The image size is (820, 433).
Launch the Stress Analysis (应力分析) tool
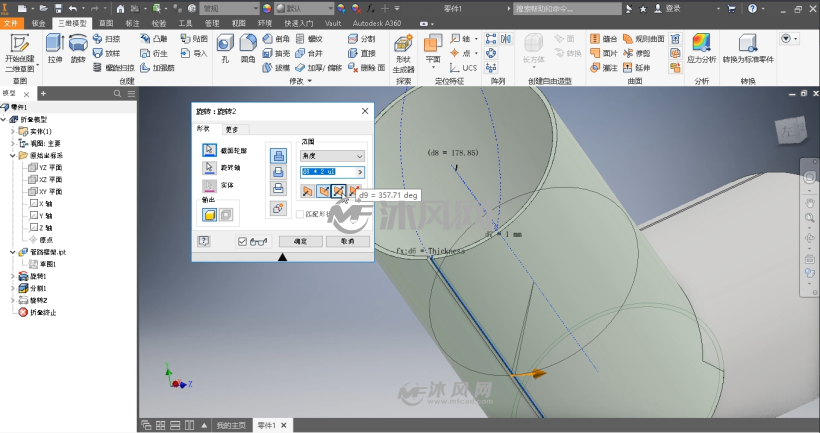point(701,48)
